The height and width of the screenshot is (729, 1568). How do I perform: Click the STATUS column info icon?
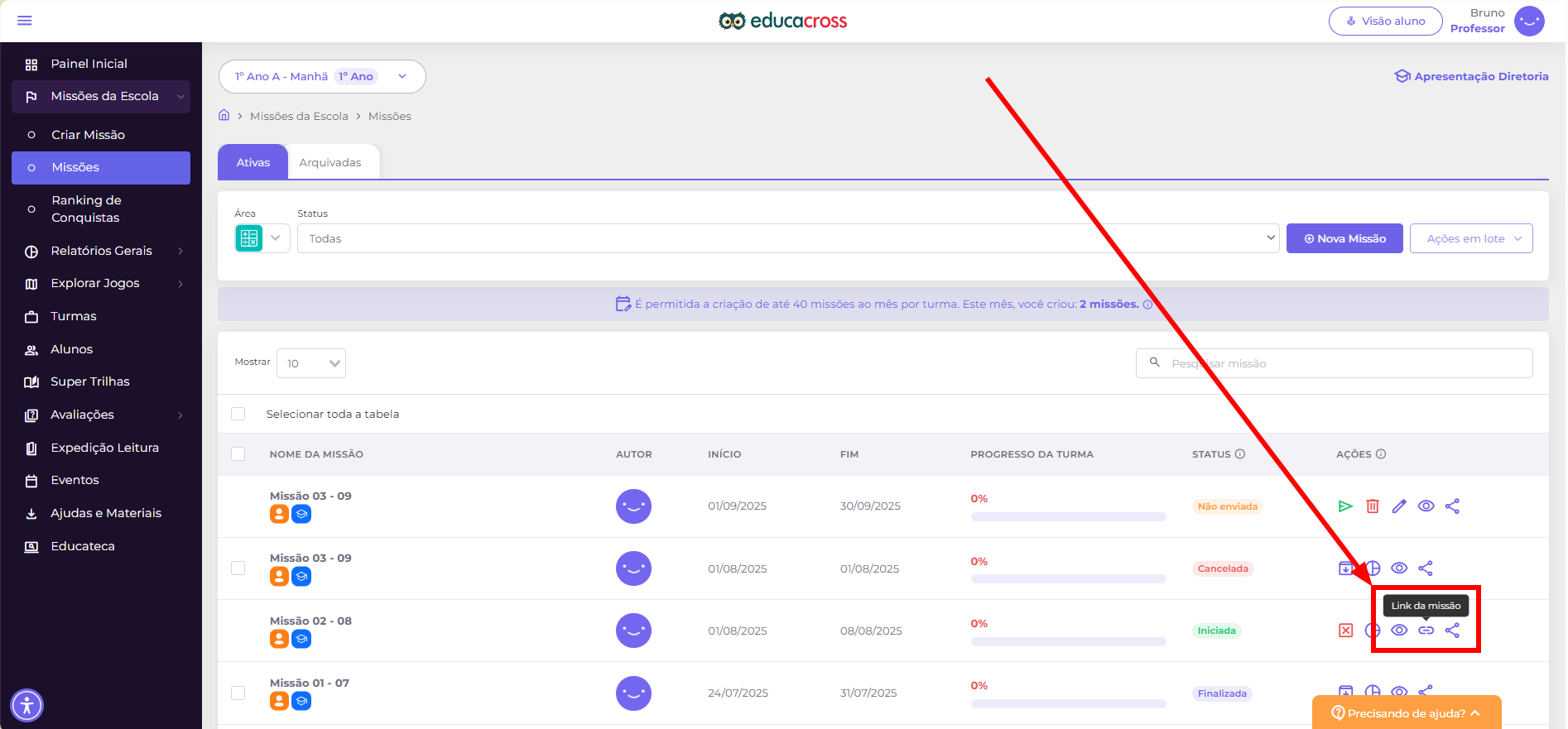point(1240,454)
